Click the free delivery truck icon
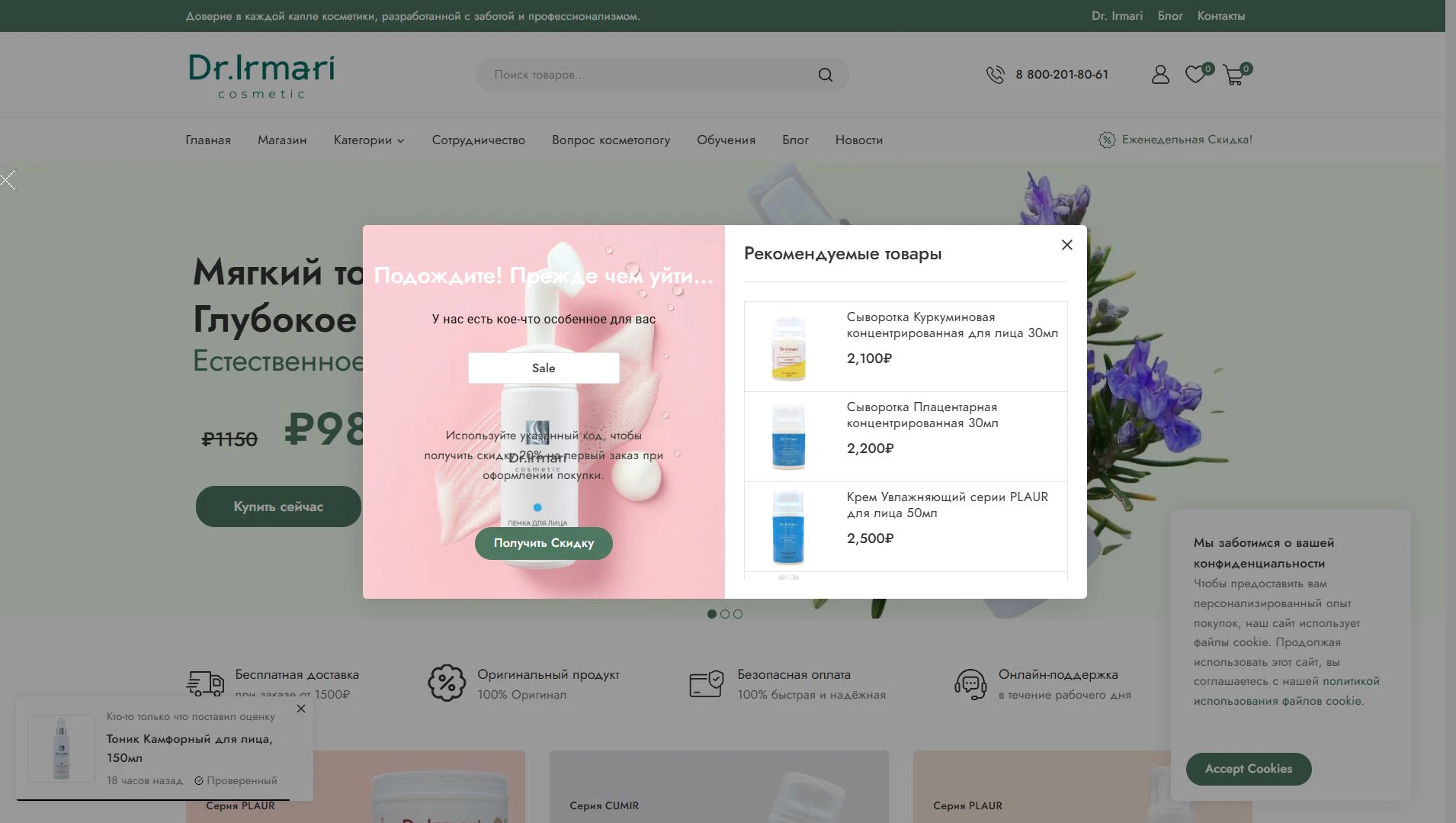 tap(205, 683)
